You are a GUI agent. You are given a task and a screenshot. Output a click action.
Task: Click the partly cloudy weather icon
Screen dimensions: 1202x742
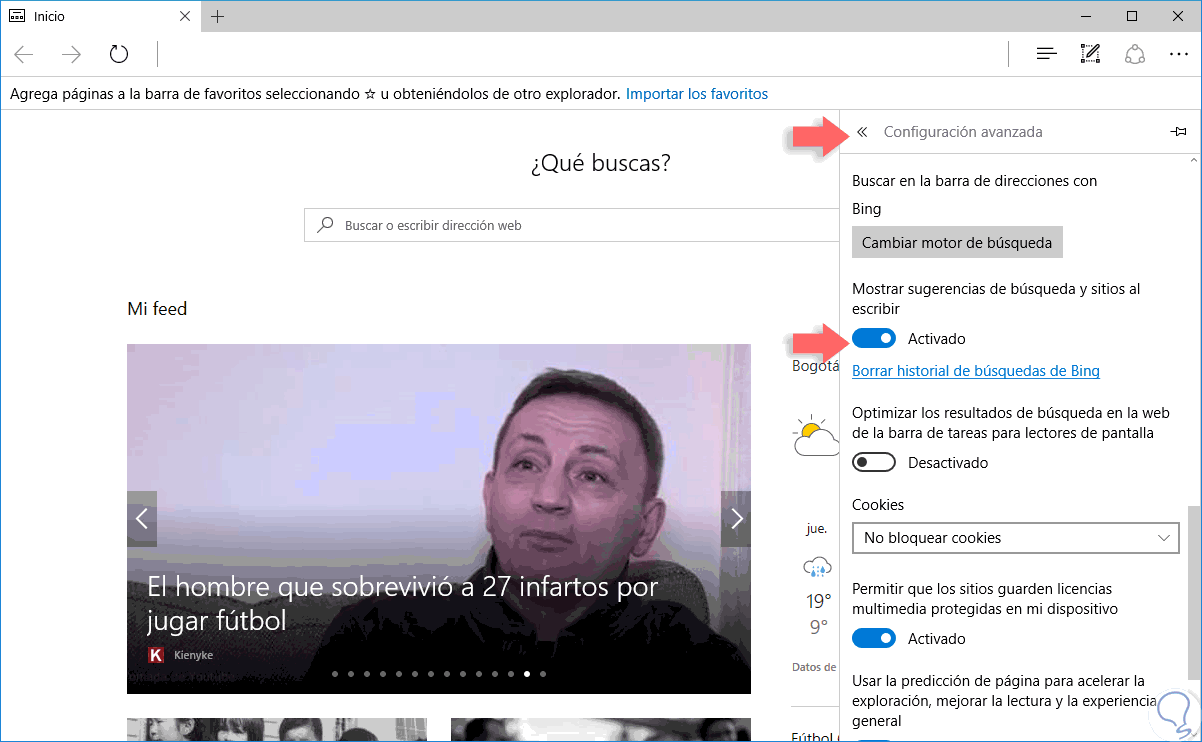point(815,437)
